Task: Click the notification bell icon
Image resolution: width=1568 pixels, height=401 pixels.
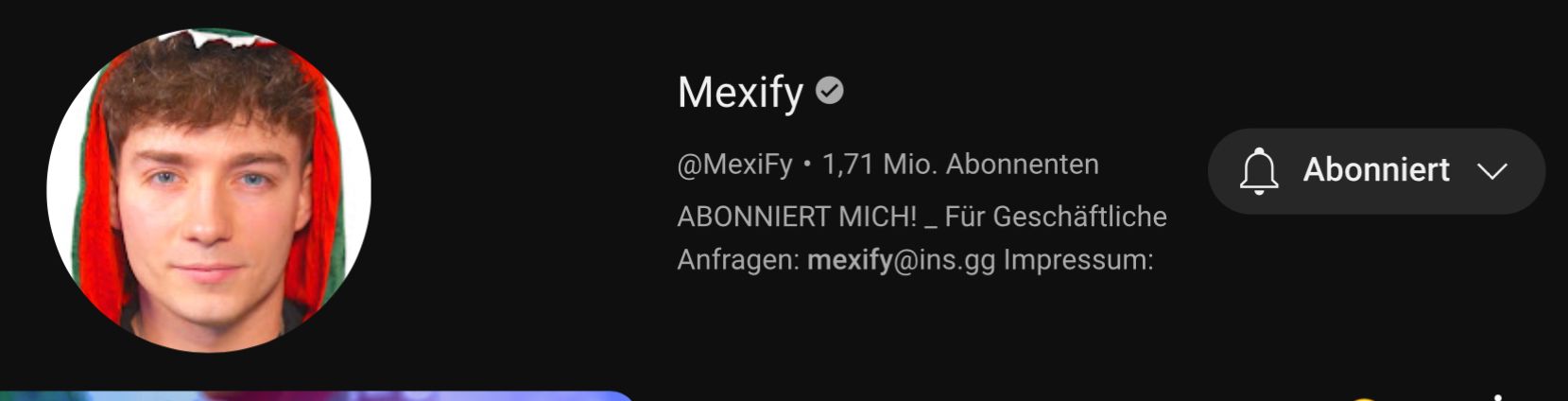Action: tap(1259, 171)
